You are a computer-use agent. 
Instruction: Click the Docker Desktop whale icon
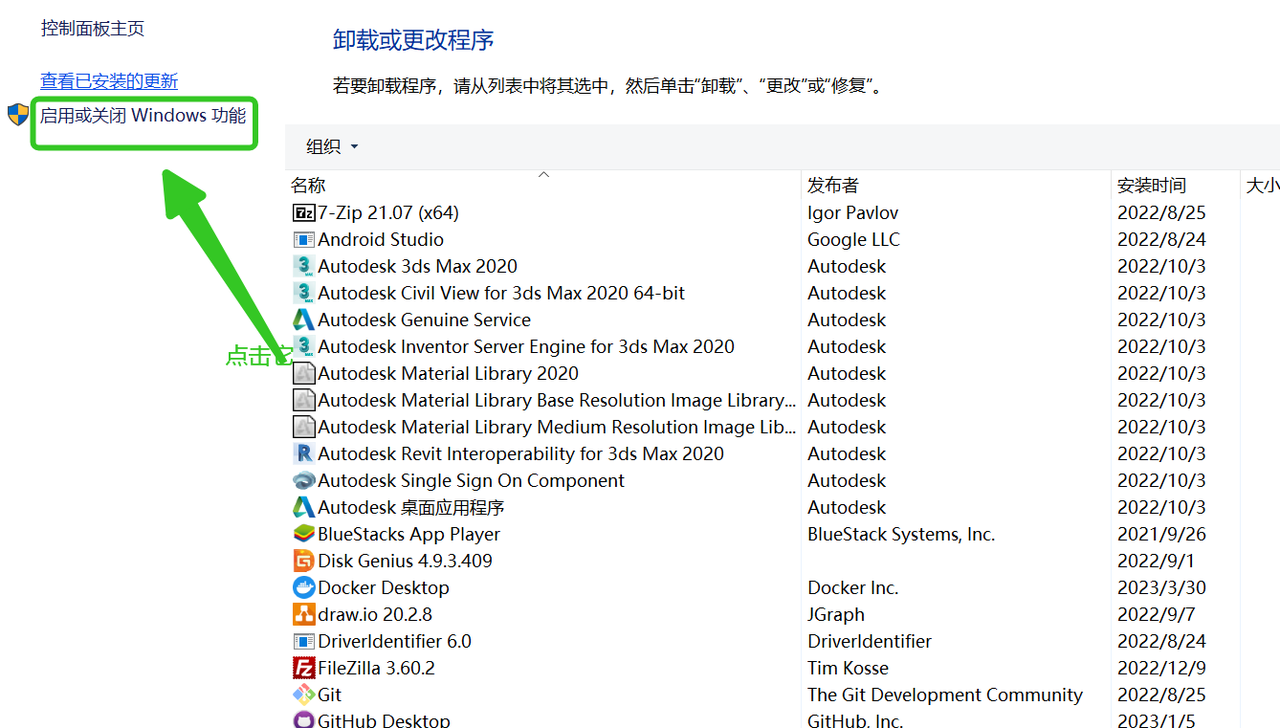coord(304,588)
